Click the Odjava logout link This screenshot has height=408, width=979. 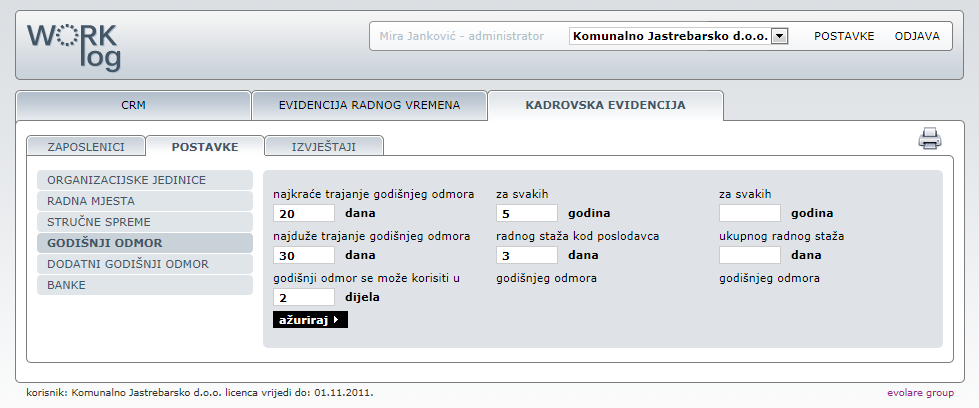(917, 36)
